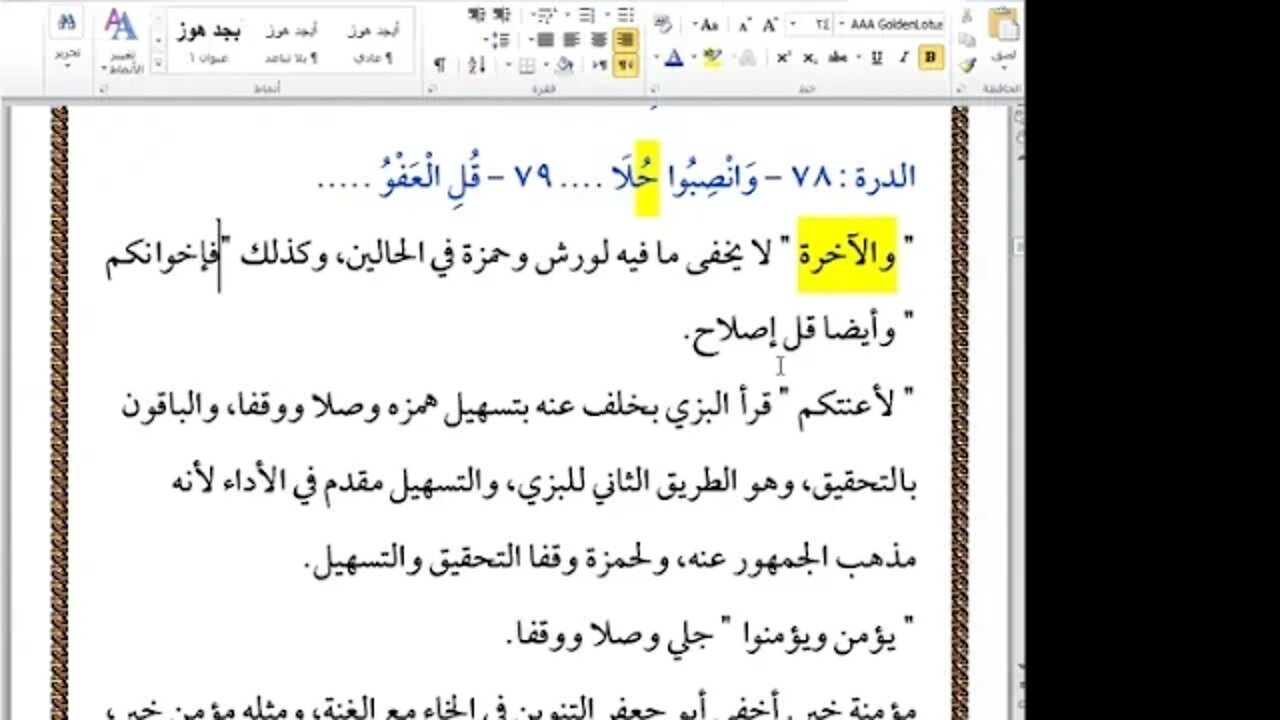The width and height of the screenshot is (1280, 720).
Task: Expand the shading color dropdown arrow
Action: tap(546, 64)
